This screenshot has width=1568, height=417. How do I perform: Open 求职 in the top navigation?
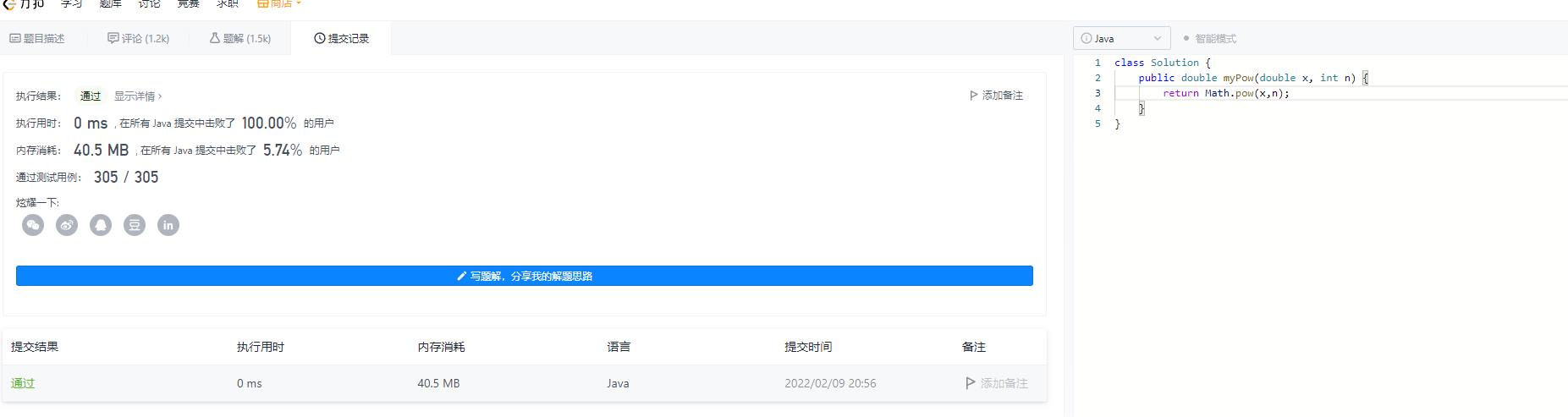click(228, 3)
